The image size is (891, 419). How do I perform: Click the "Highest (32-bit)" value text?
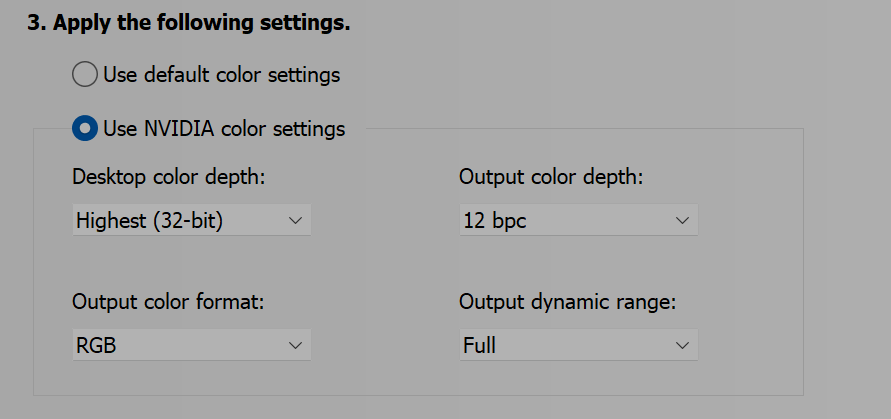[x=149, y=221]
